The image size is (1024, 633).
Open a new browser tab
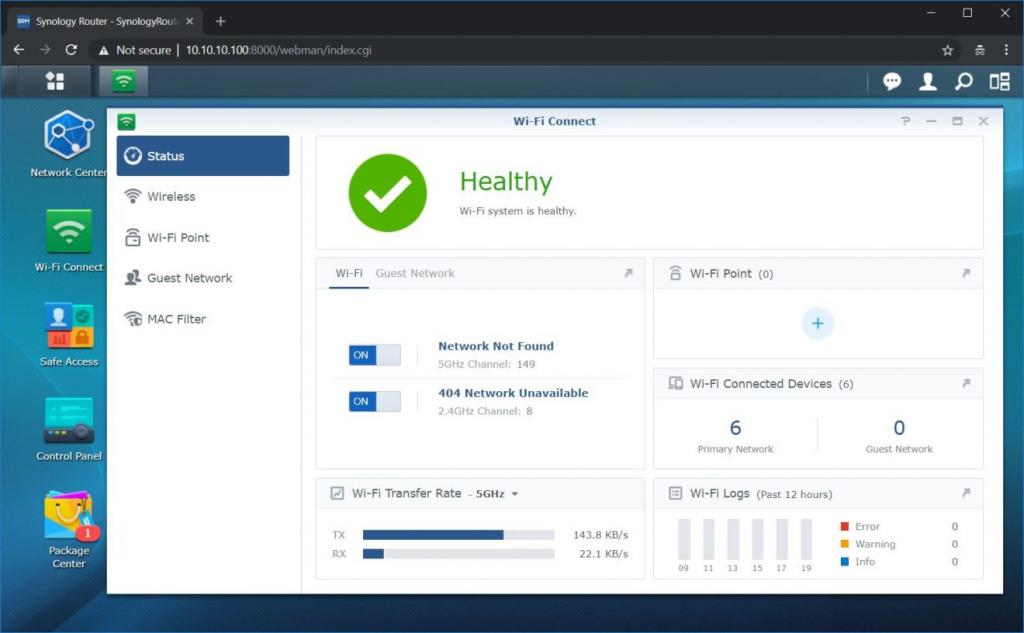[221, 21]
